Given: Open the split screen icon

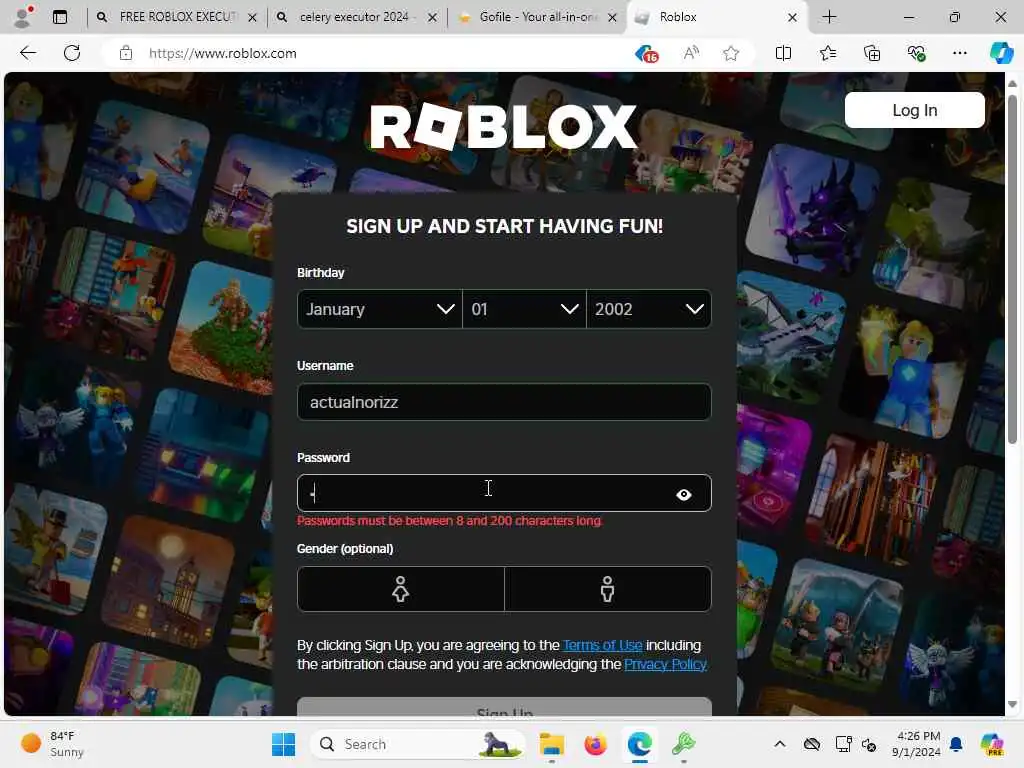Looking at the screenshot, I should (783, 54).
